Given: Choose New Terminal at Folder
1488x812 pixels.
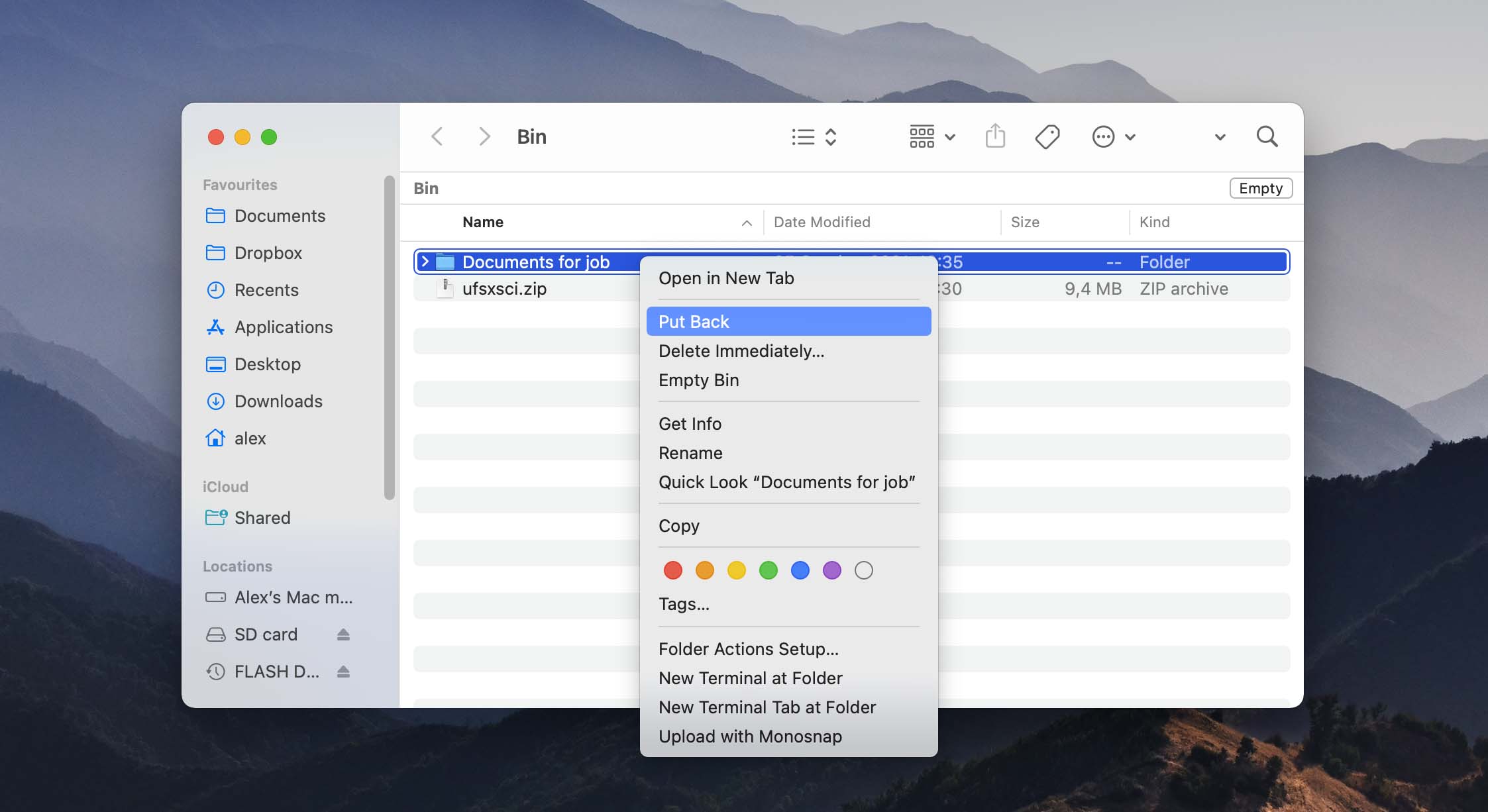Looking at the screenshot, I should (788, 678).
